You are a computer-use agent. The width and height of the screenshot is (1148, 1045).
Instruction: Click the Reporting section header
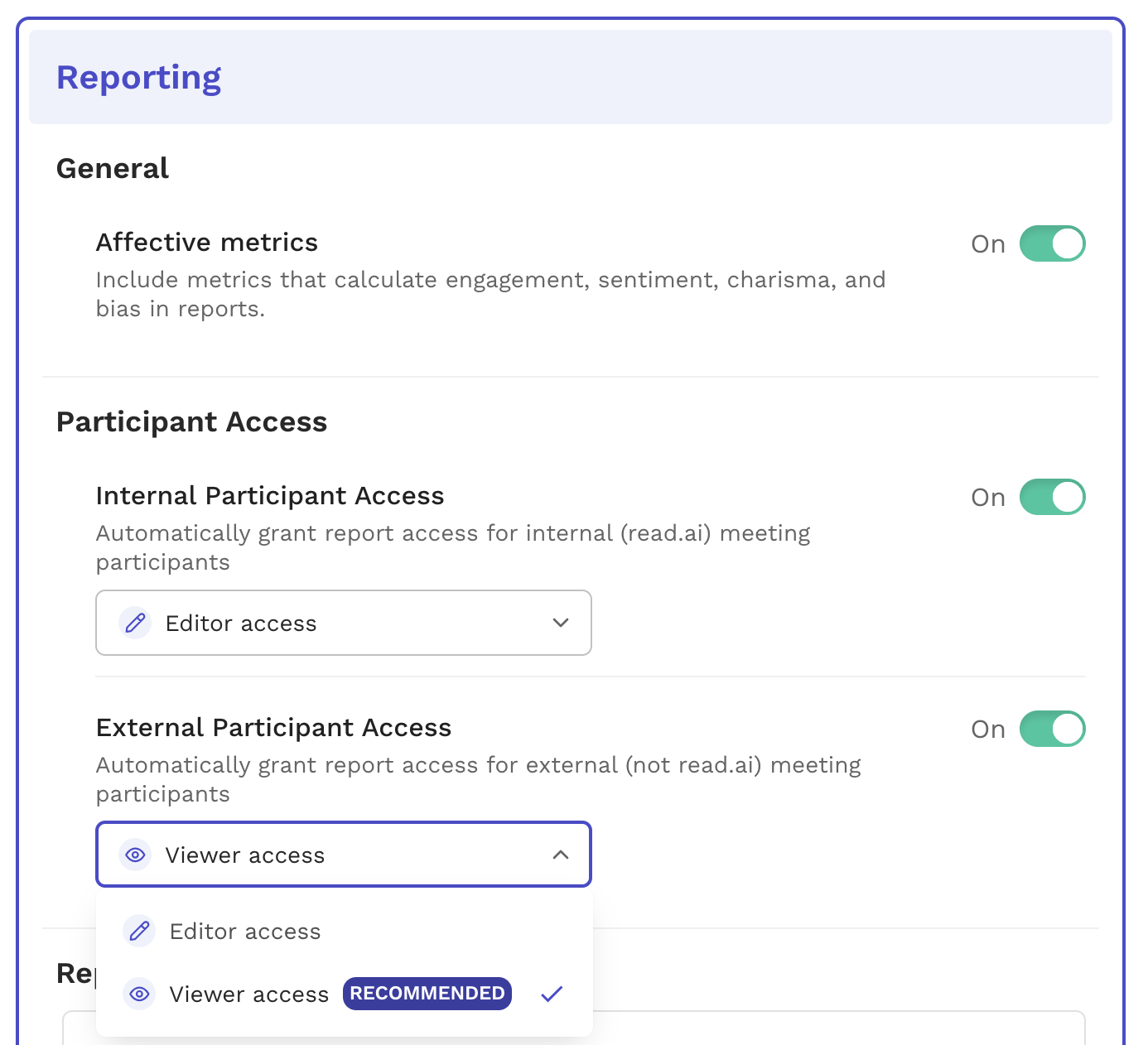click(571, 77)
